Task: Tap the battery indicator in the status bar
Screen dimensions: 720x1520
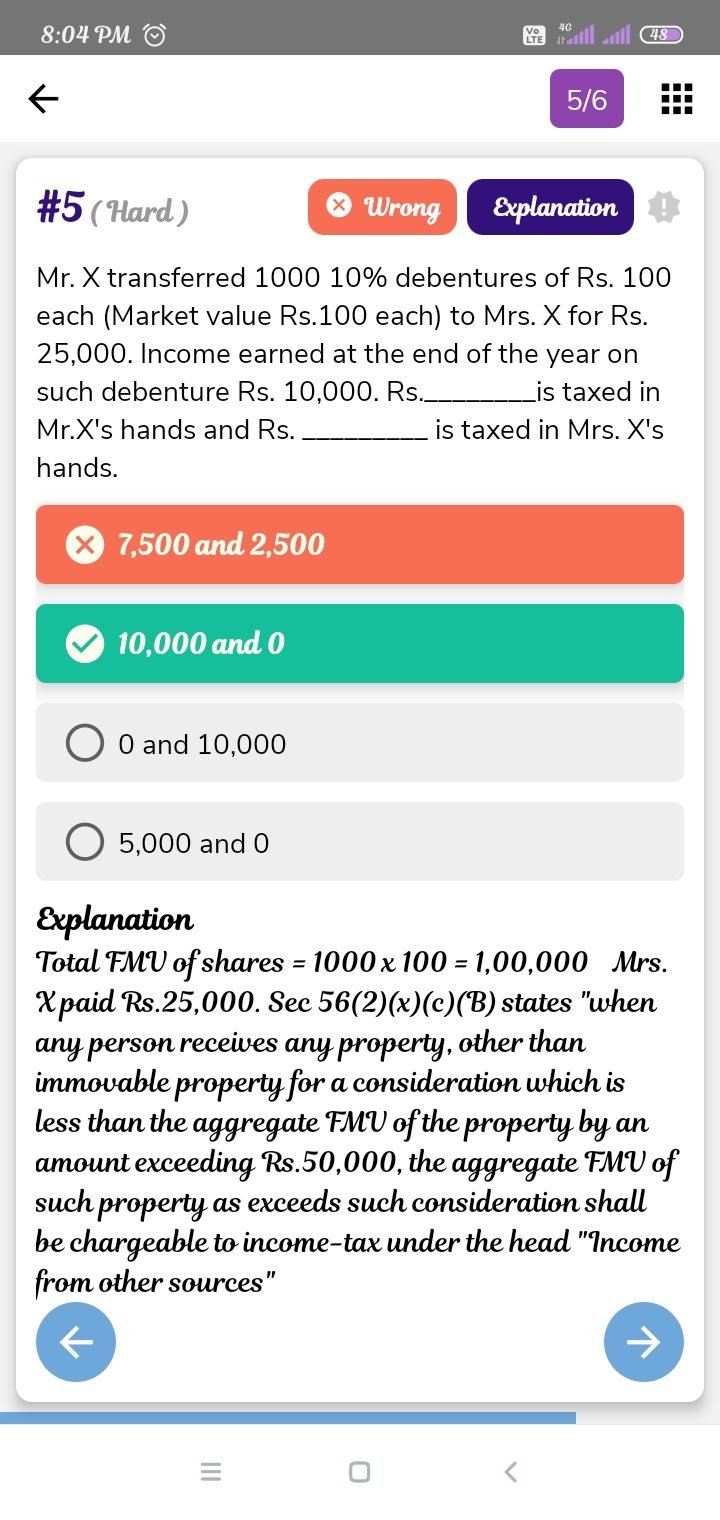Action: (x=661, y=34)
